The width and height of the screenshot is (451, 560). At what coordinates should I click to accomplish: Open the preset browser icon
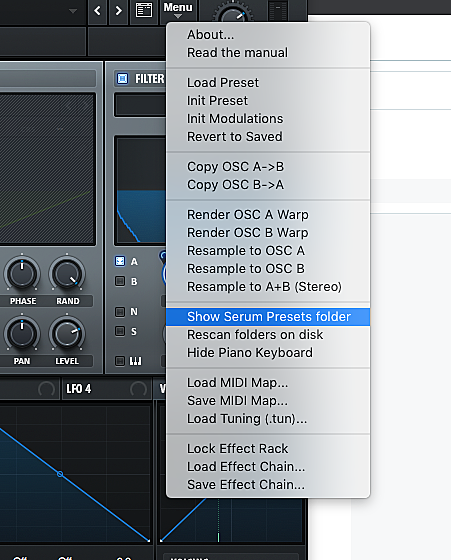point(144,11)
